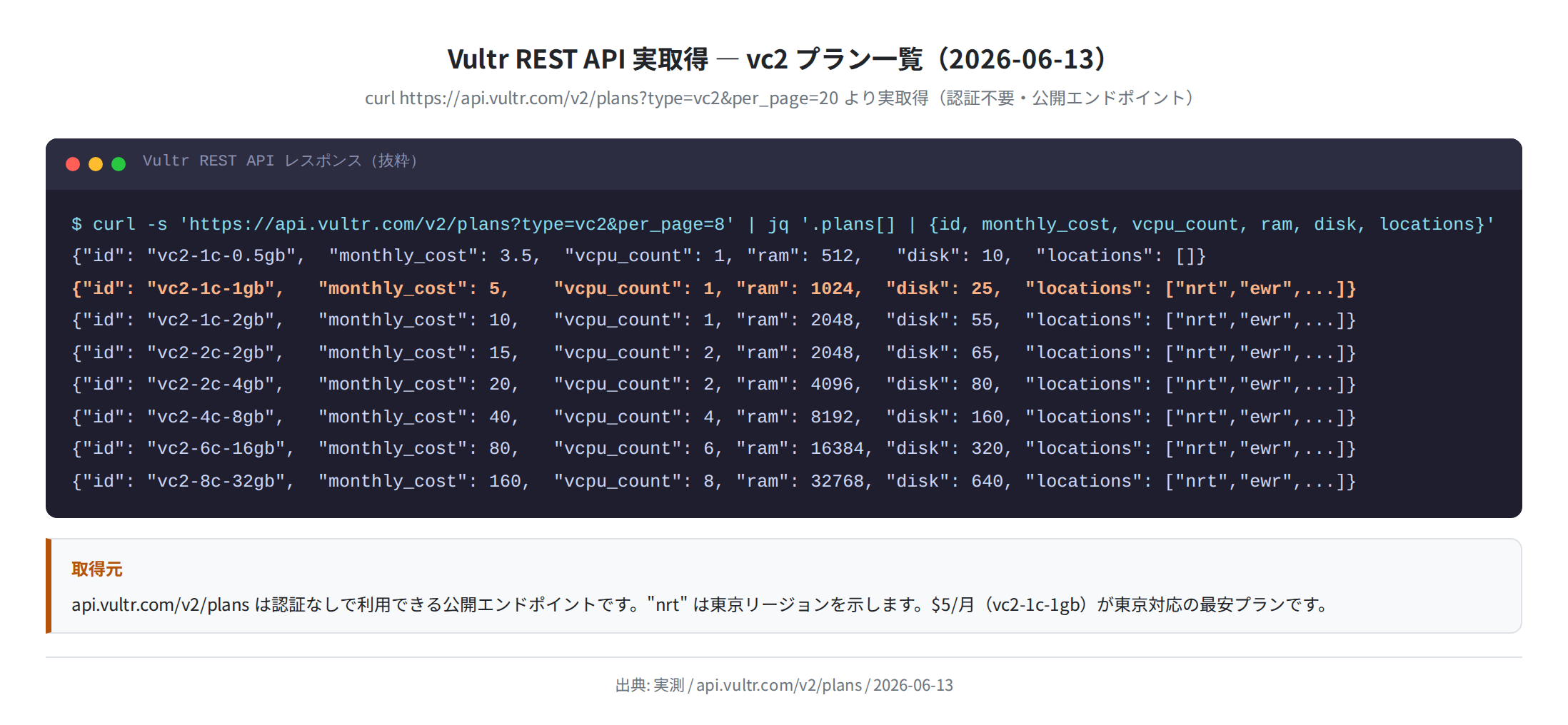Image resolution: width=1568 pixels, height=725 pixels.
Task: Click "monthly_cost": 3.5 value
Action: [x=515, y=256]
